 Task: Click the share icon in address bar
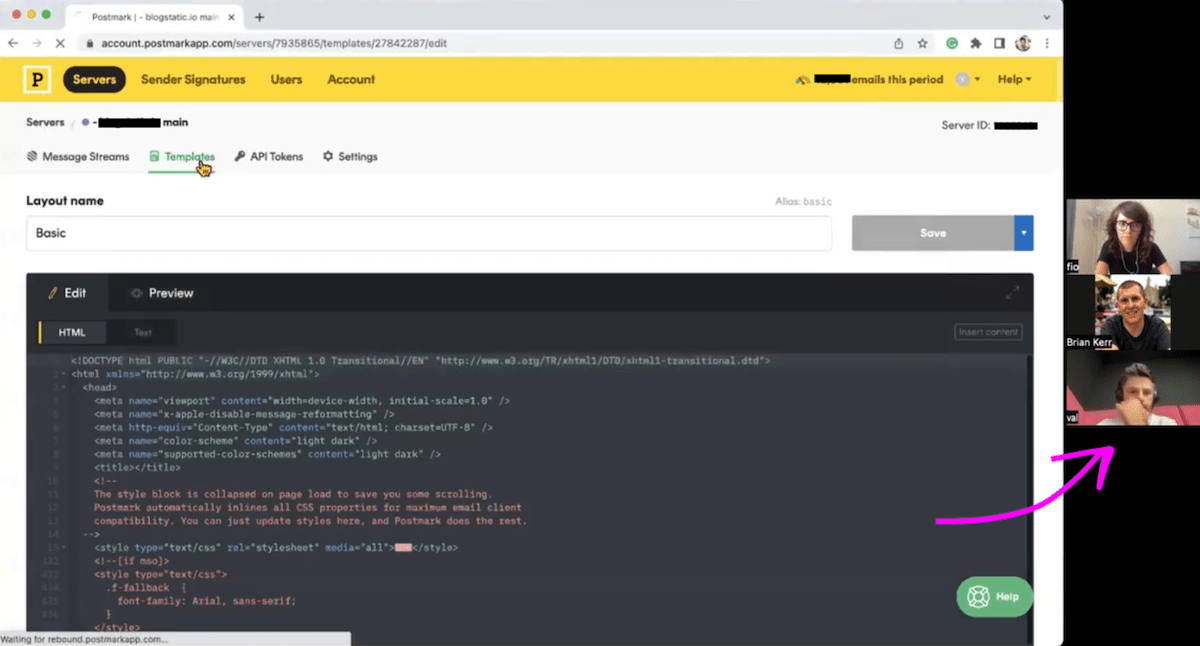coord(899,44)
